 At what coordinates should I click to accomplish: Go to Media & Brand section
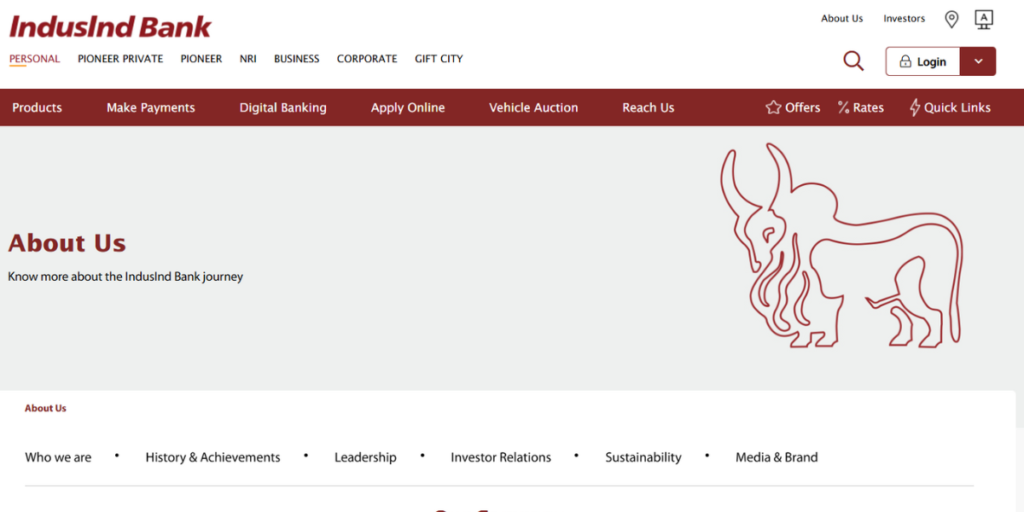click(776, 457)
